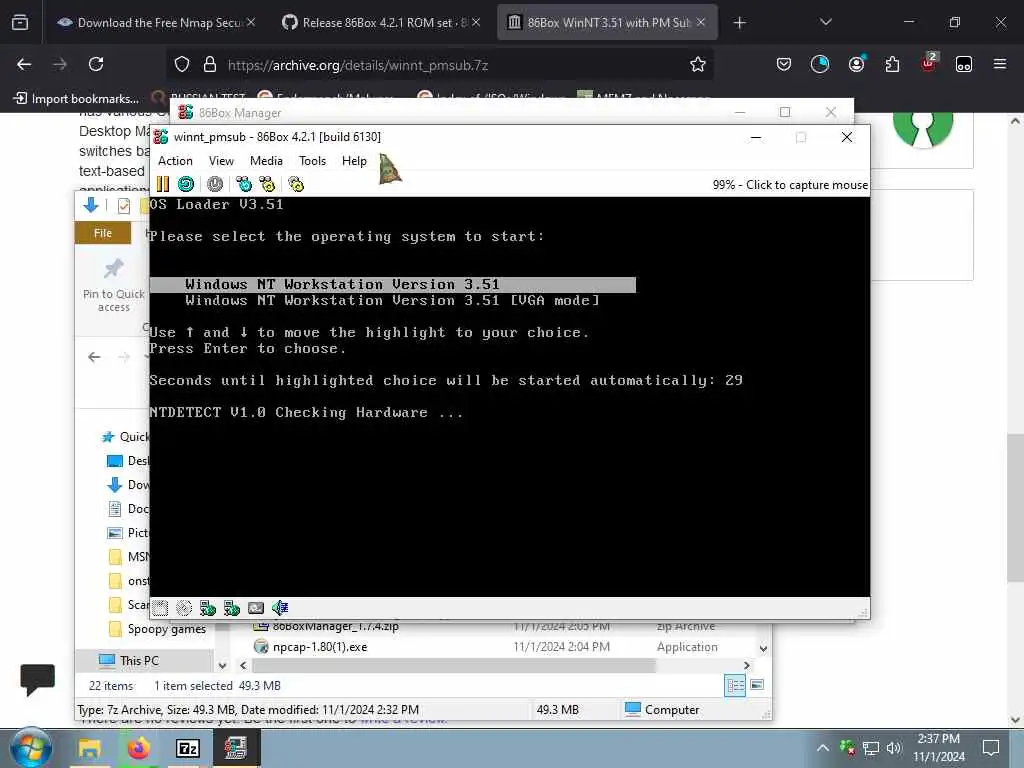Viewport: 1024px width, 768px height.
Task: Open the Tools menu in 86Box
Action: pos(312,161)
